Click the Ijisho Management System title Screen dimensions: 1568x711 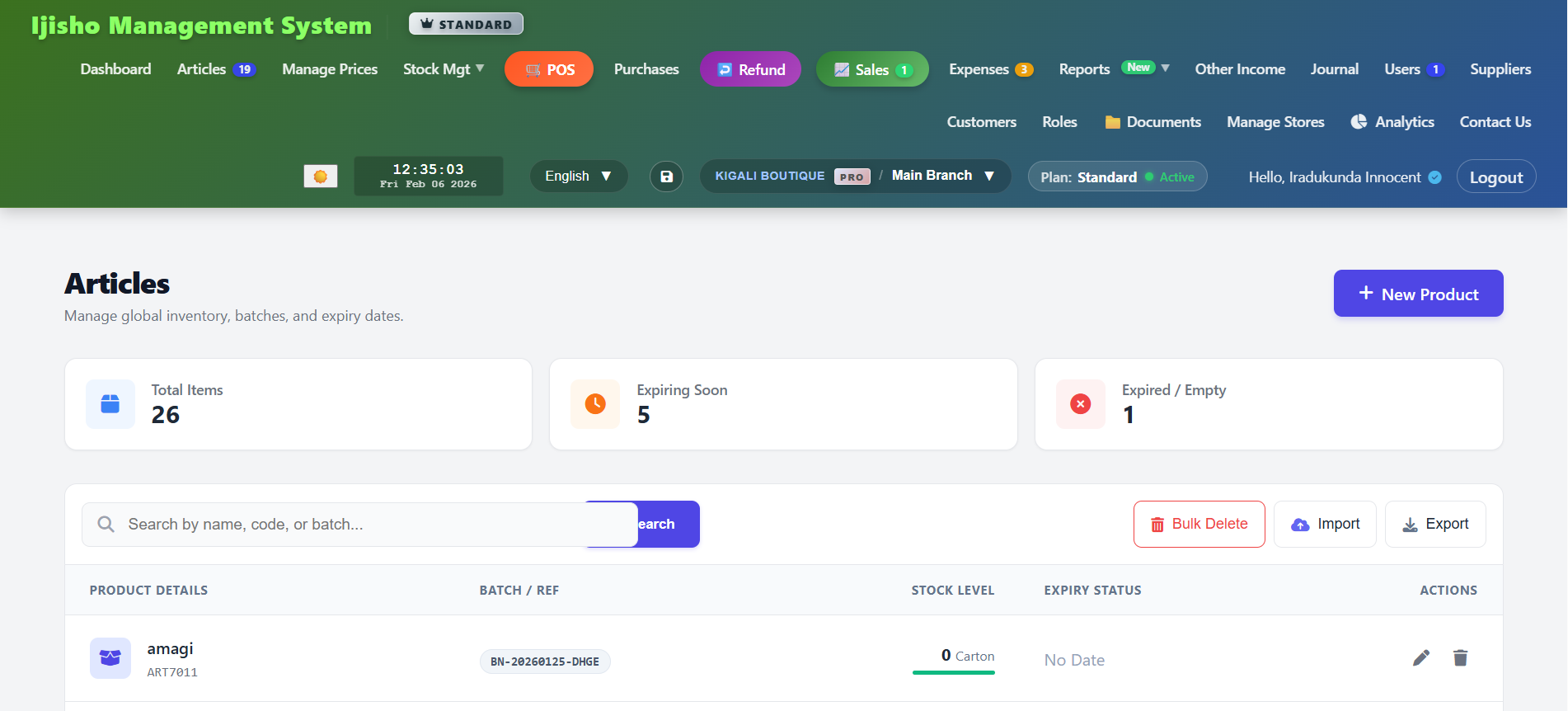coord(201,26)
